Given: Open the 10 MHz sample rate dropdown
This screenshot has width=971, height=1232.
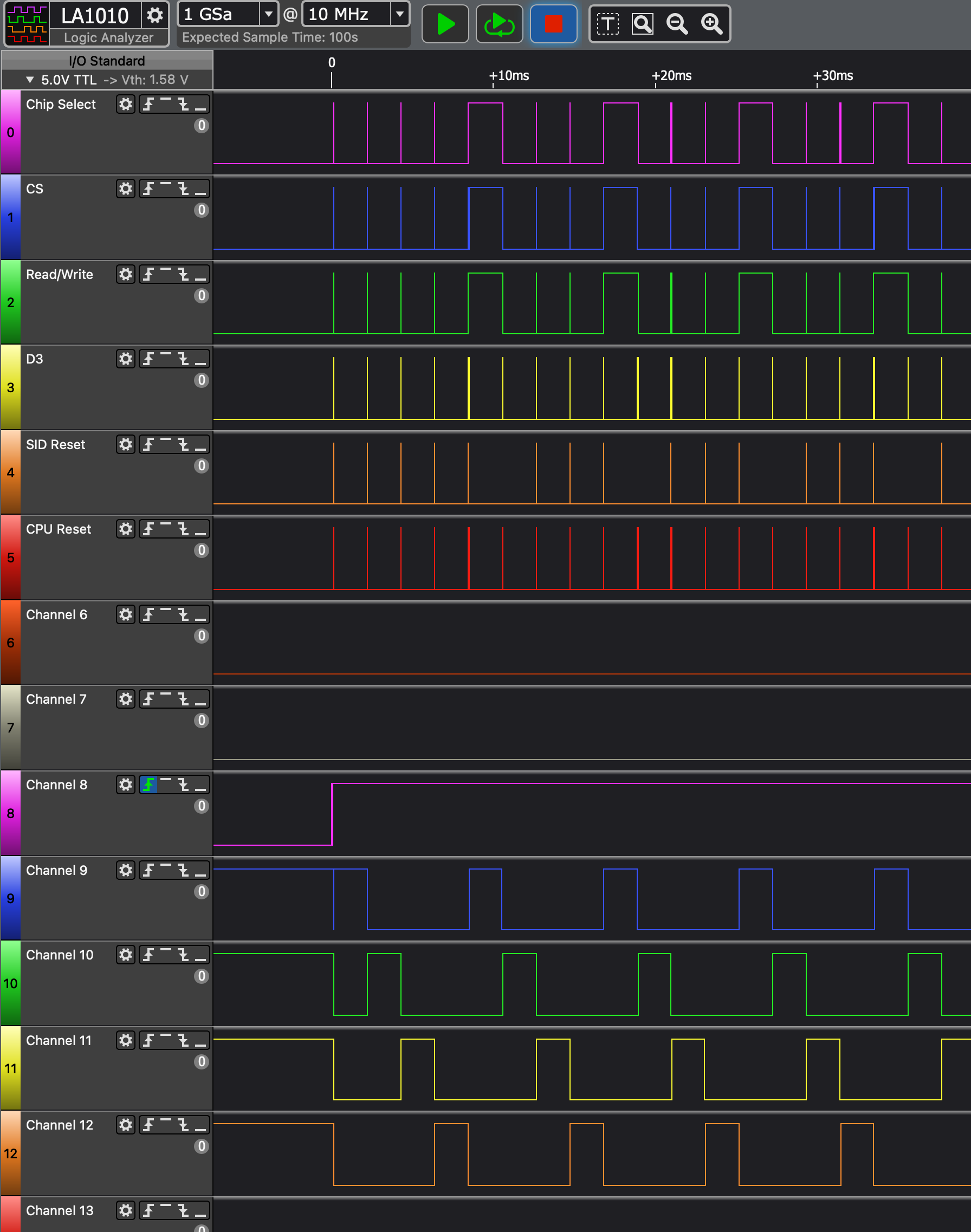Looking at the screenshot, I should [400, 14].
